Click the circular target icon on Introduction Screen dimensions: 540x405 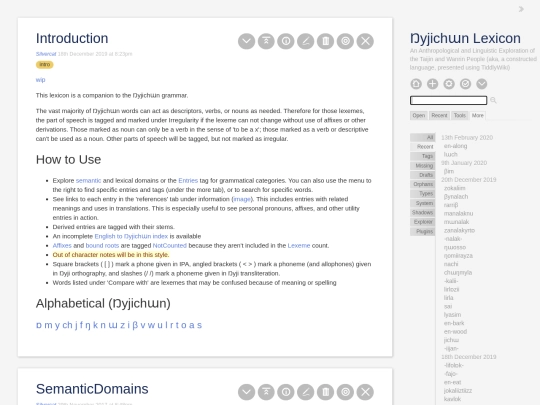coord(345,41)
